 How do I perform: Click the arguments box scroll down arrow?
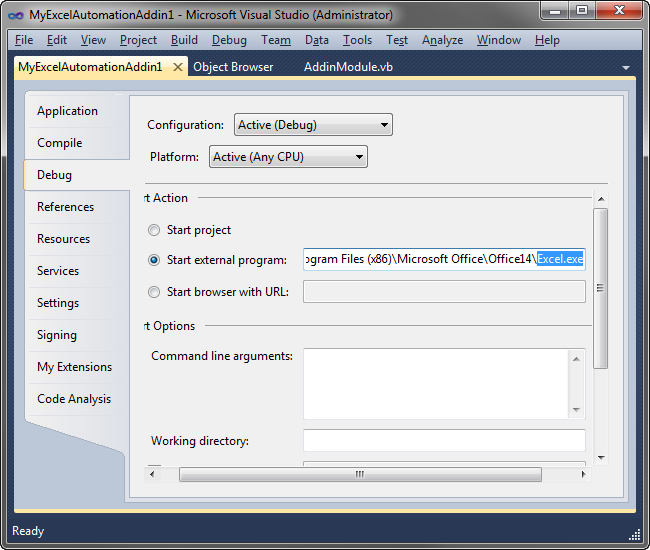click(577, 409)
